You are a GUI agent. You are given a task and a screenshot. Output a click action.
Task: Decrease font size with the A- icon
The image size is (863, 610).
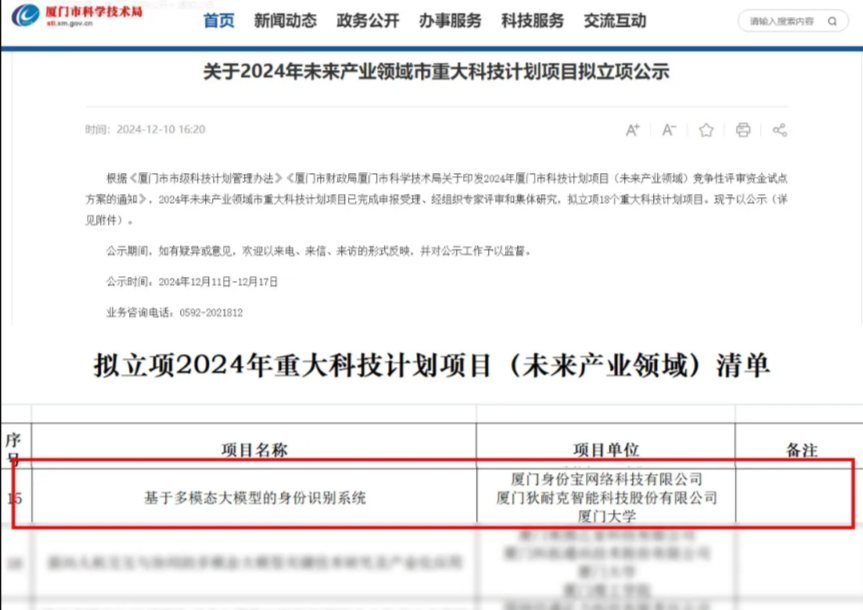(x=669, y=130)
